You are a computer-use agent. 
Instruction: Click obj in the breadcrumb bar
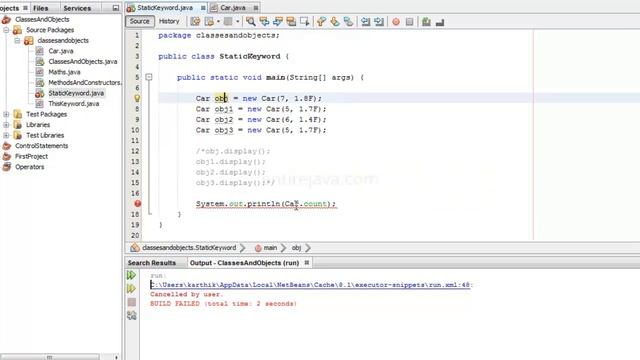pyautogui.click(x=296, y=248)
